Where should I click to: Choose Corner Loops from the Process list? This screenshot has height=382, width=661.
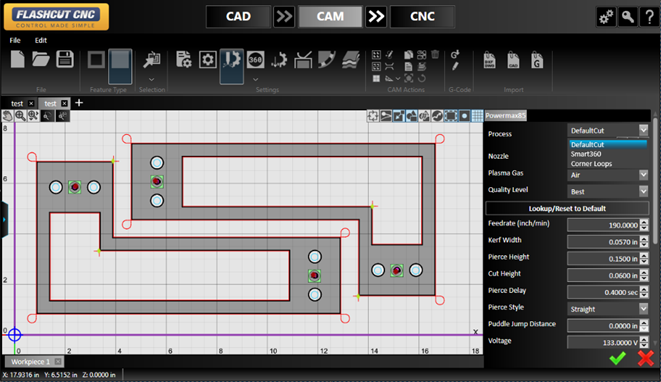pyautogui.click(x=591, y=164)
